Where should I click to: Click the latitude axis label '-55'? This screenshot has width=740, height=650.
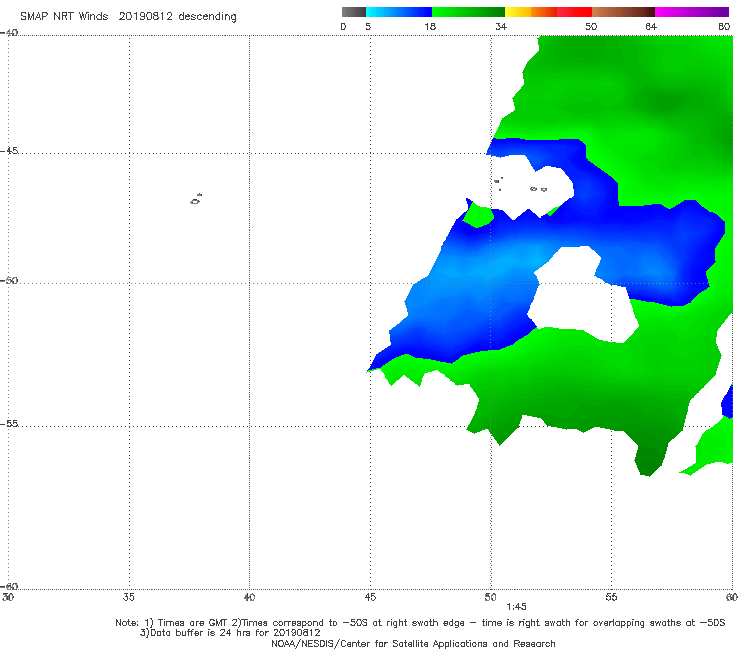(9, 423)
